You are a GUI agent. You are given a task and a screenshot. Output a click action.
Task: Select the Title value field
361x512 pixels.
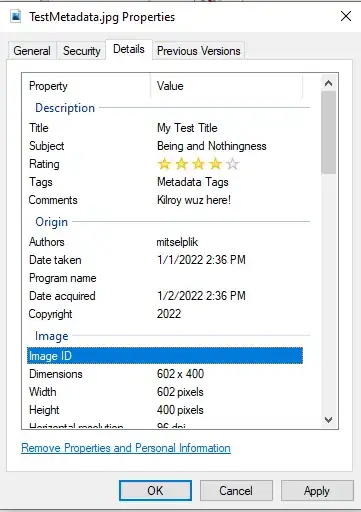click(187, 128)
